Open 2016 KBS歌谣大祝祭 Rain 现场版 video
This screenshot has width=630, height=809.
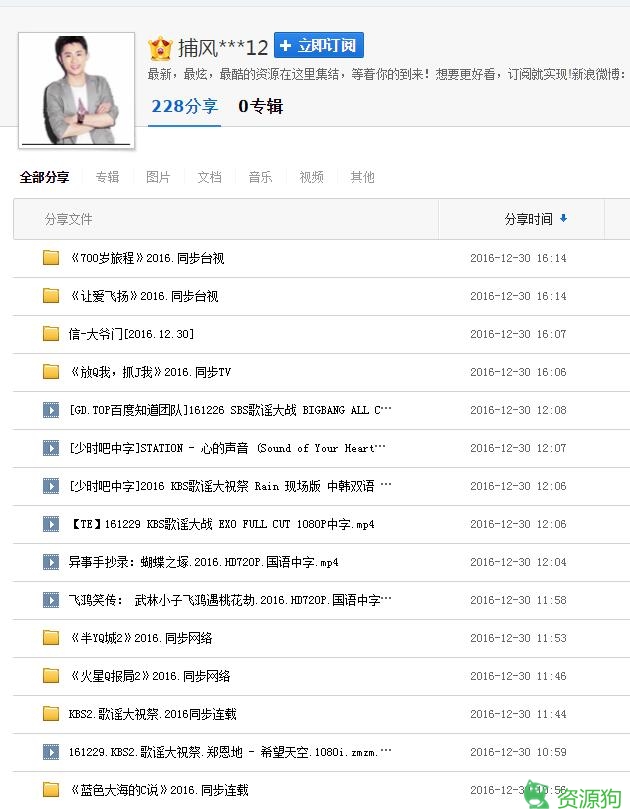click(x=230, y=486)
